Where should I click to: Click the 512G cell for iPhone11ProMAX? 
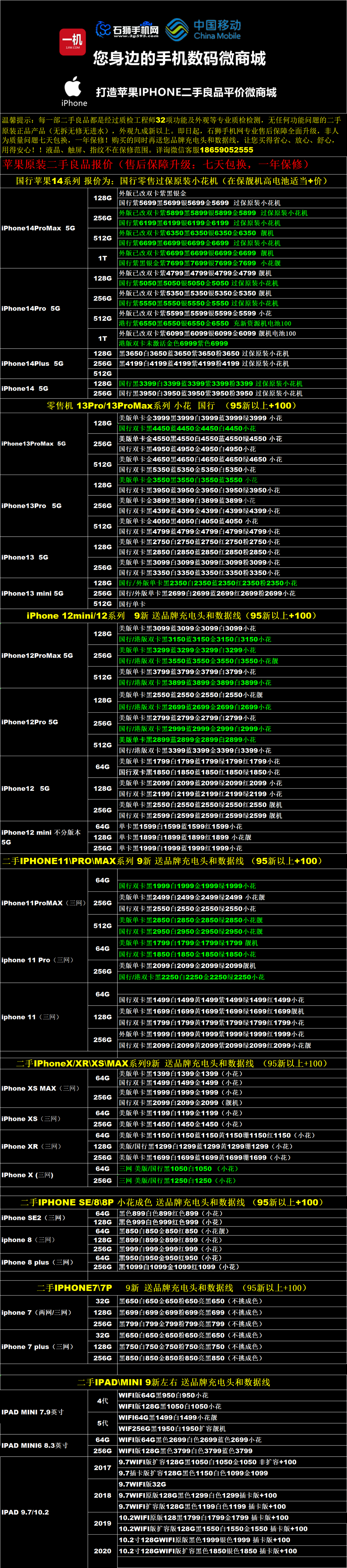102,926
